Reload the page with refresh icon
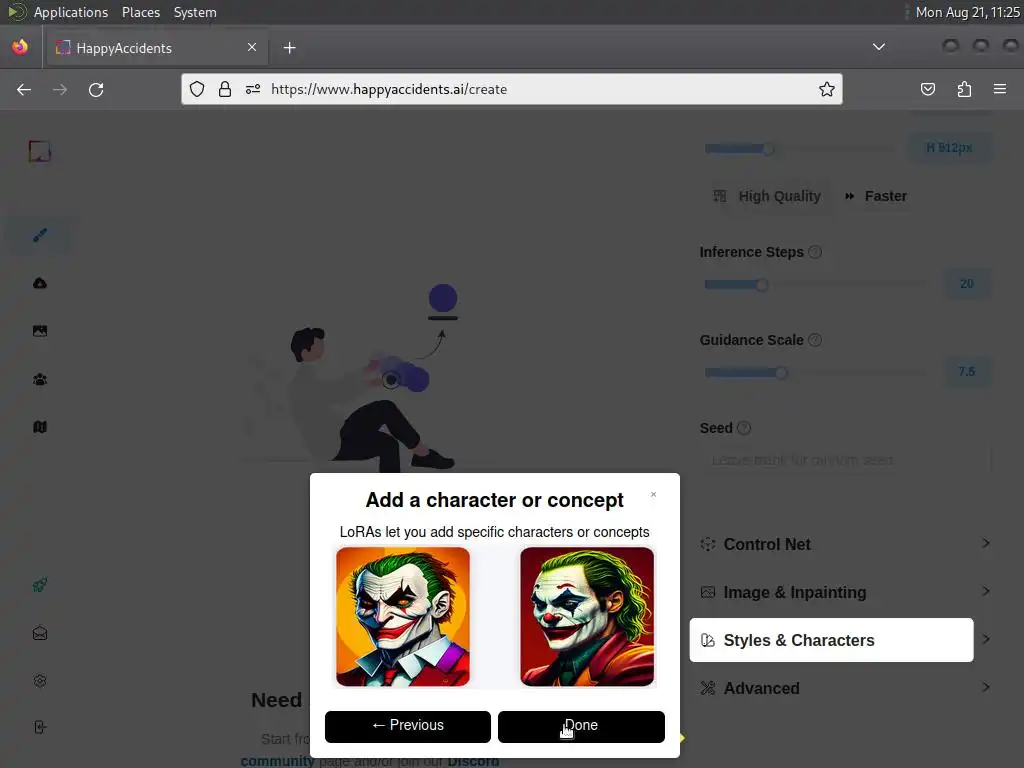The height and width of the screenshot is (768, 1024). [x=96, y=89]
